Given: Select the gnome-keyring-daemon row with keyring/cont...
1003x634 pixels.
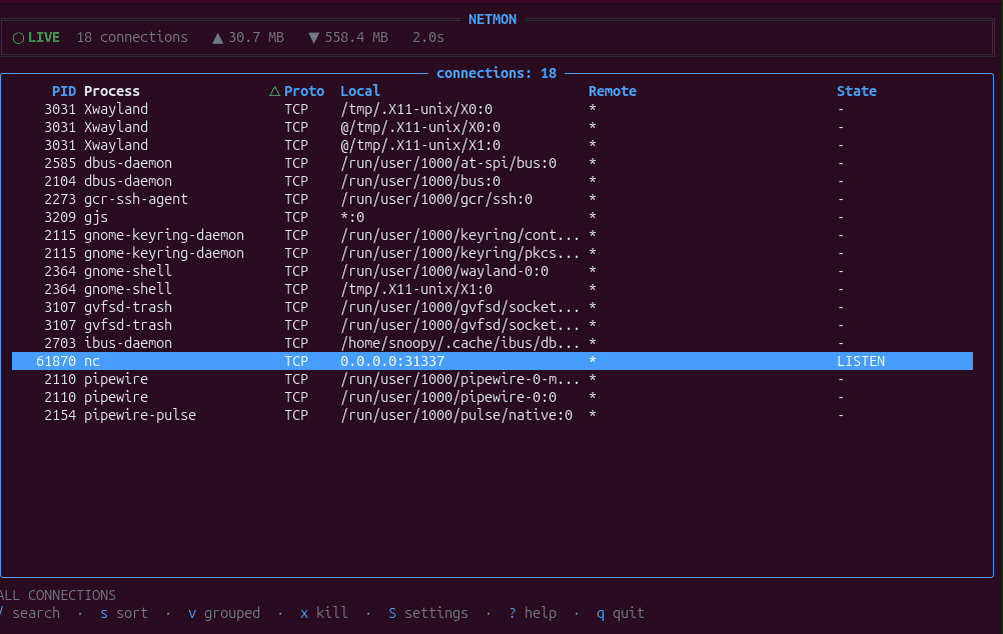Looking at the screenshot, I should 492,235.
